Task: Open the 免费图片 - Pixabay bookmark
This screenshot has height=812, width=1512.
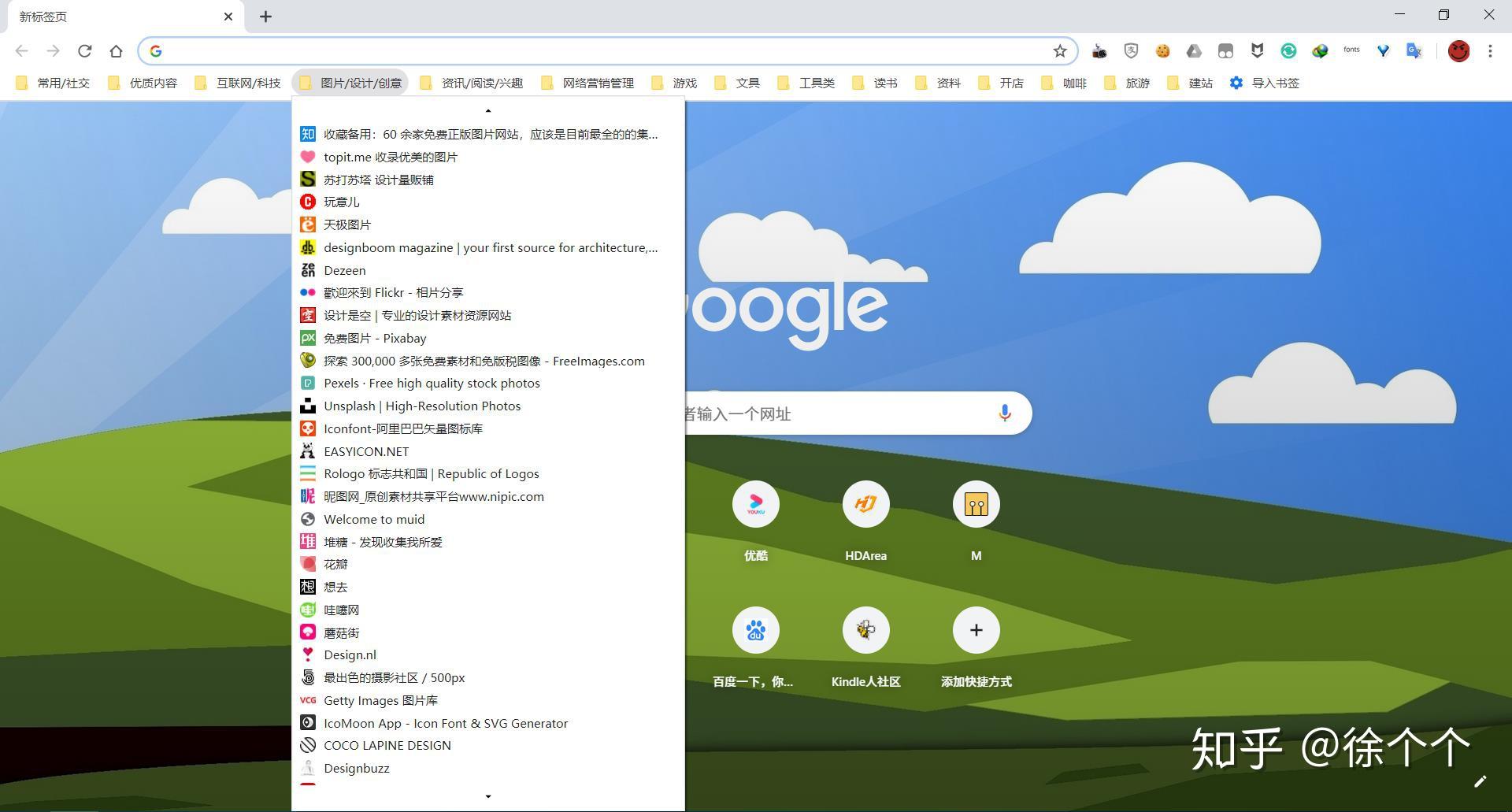Action: tap(488, 338)
